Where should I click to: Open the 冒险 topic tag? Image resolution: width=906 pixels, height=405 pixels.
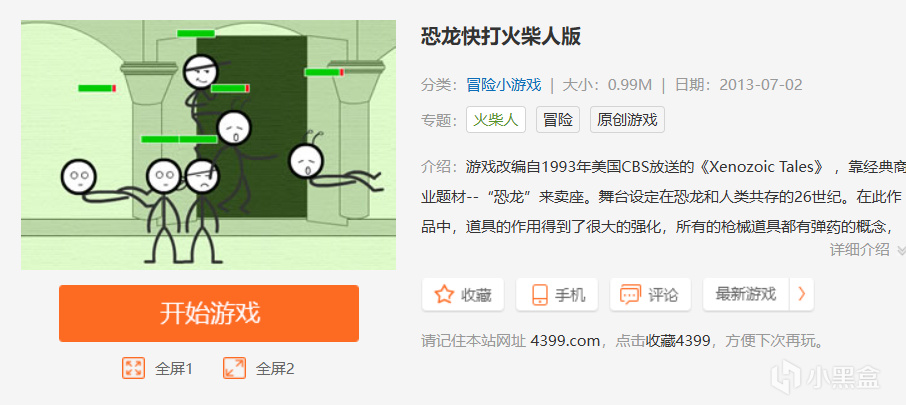point(558,120)
